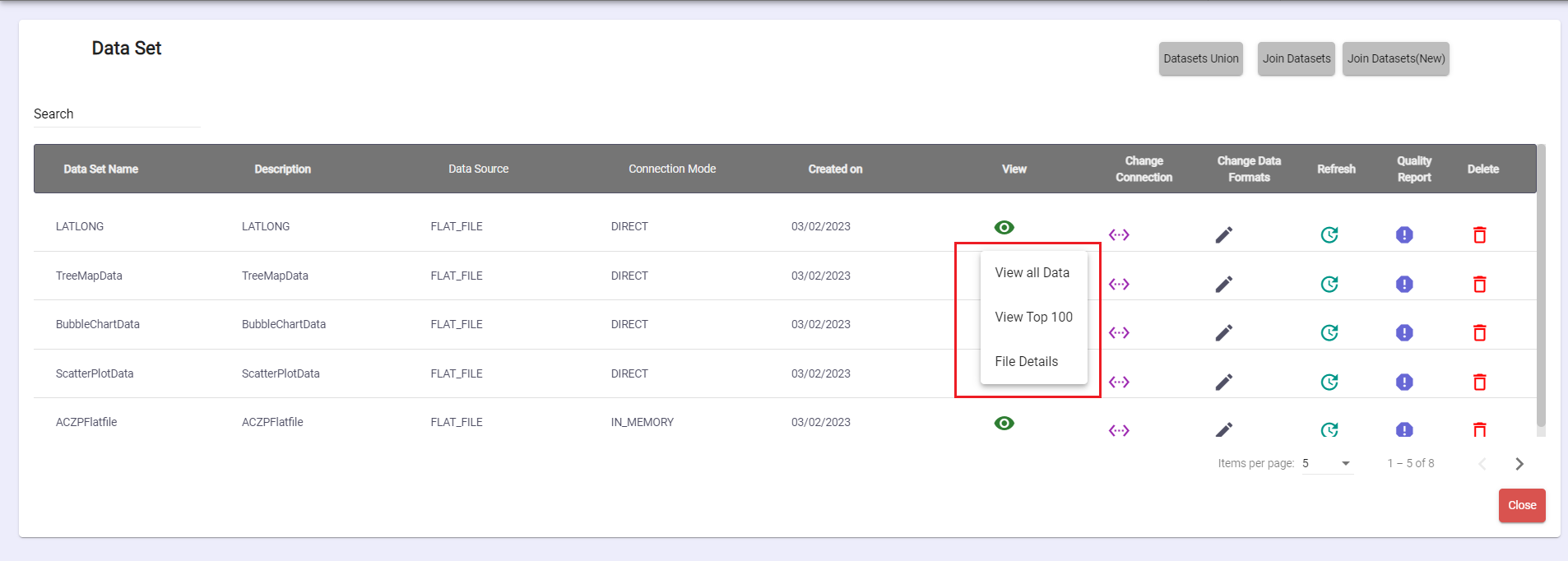Open the Items per page dropdown
The width and height of the screenshot is (1568, 561).
pos(1327,464)
